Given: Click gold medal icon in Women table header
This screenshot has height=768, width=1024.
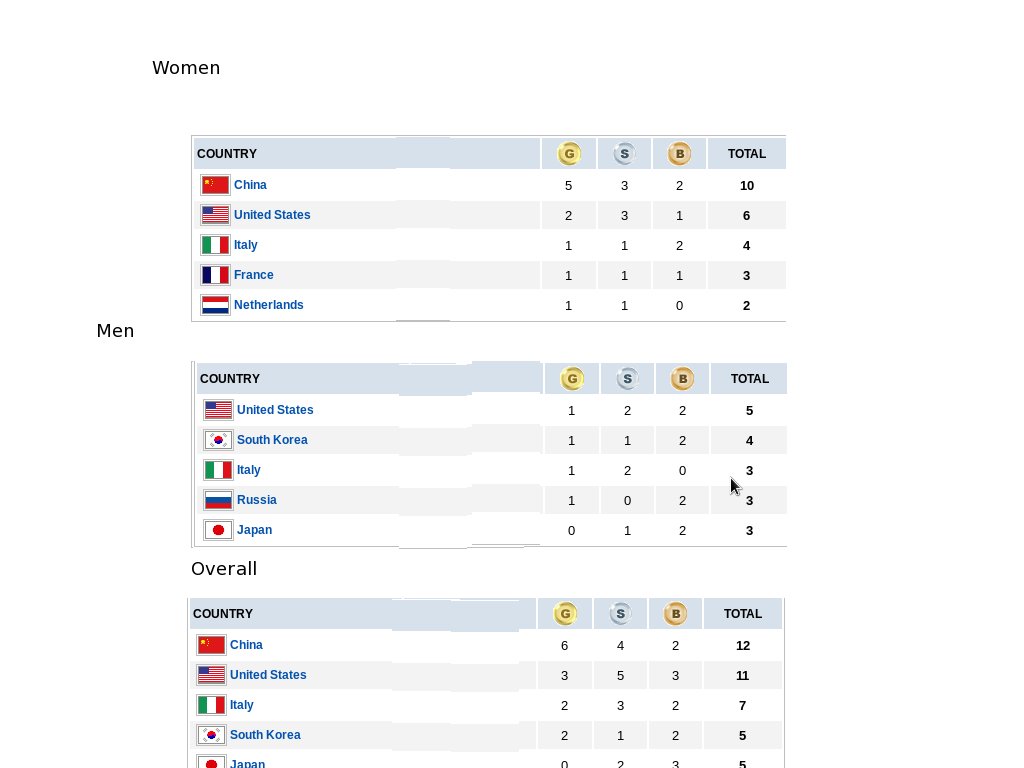Looking at the screenshot, I should coord(569,154).
